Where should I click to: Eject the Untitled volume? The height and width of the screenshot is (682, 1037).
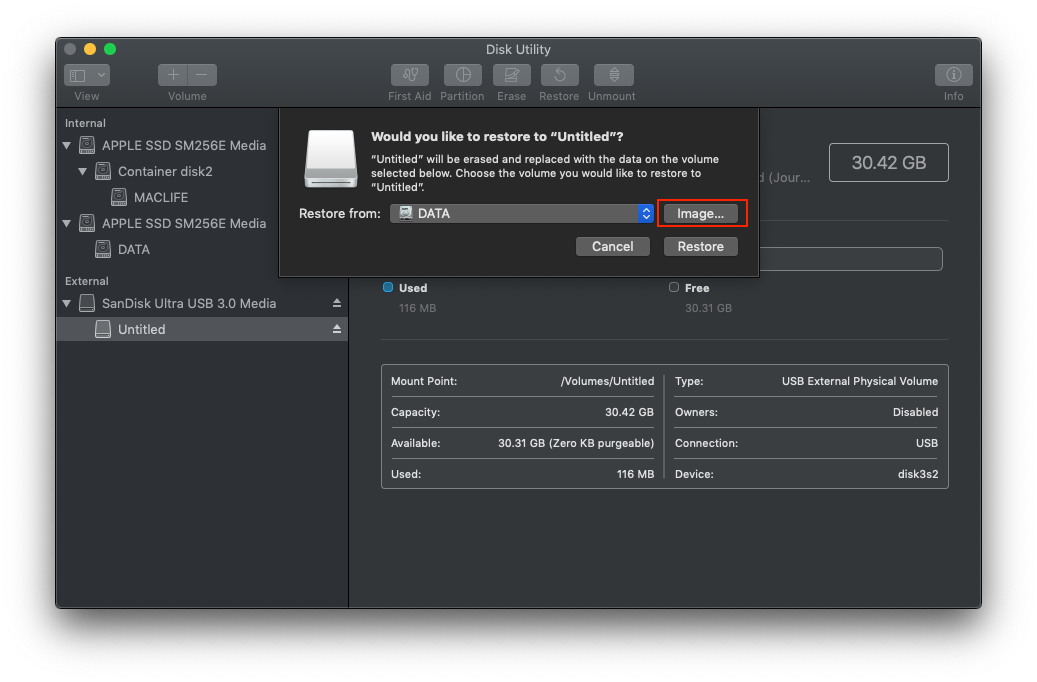(337, 328)
